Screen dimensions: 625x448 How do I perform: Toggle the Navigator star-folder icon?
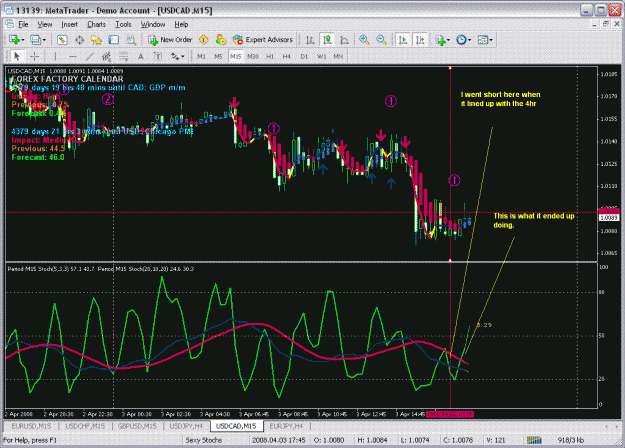point(96,39)
